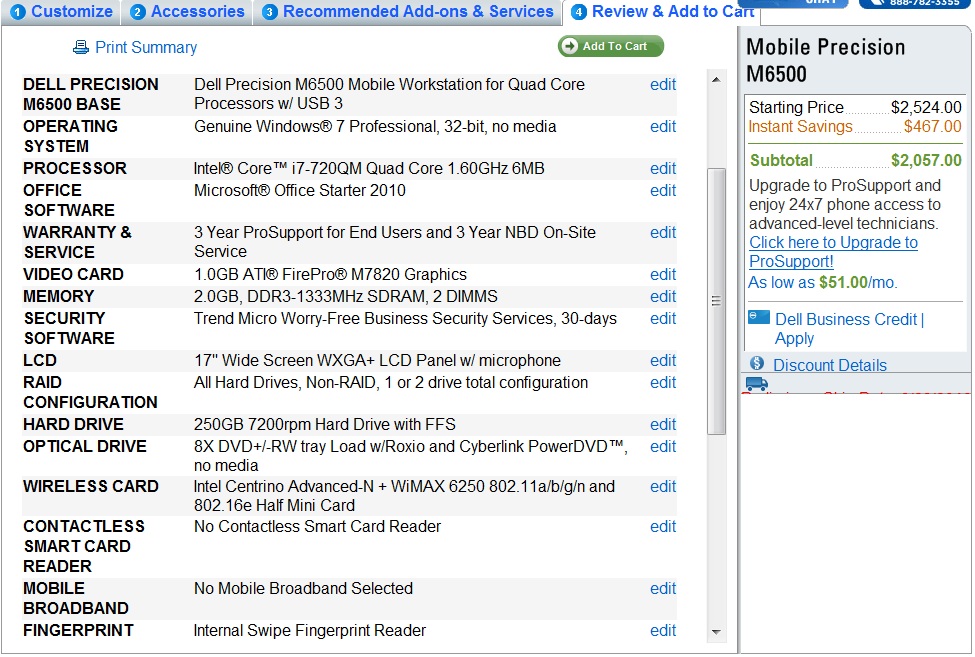
Task: Click the step 4 circle on Review tab
Action: [579, 12]
